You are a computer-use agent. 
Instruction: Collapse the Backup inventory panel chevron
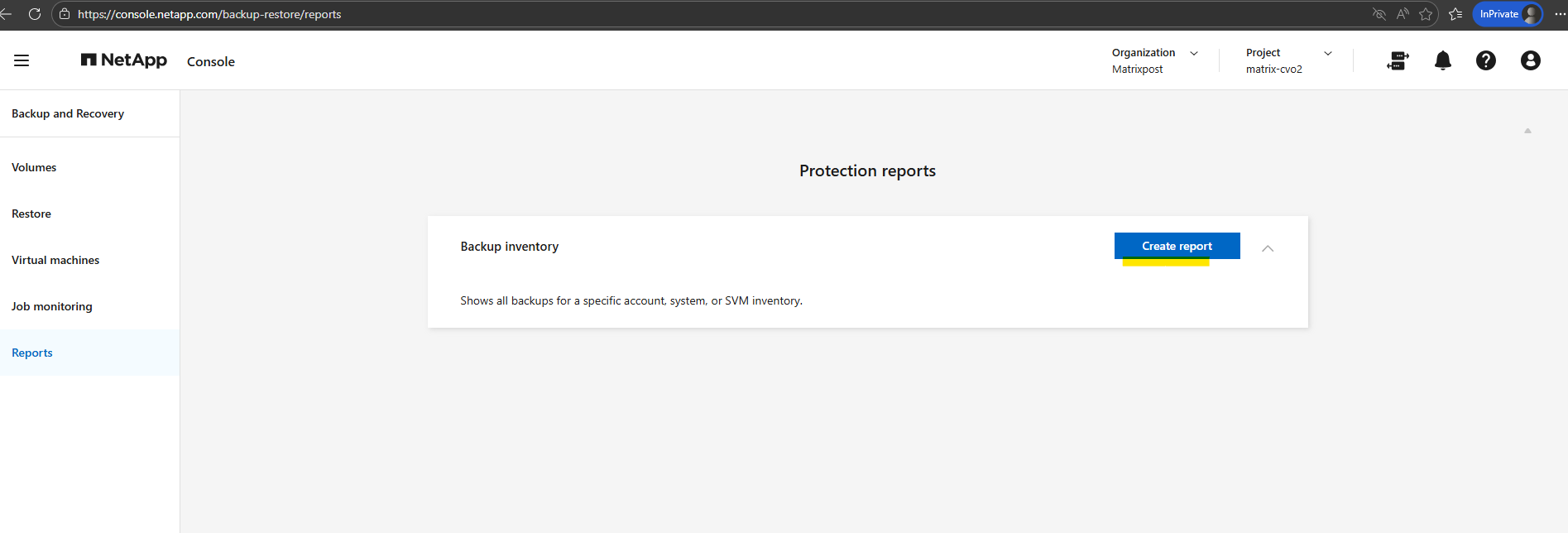click(x=1267, y=248)
